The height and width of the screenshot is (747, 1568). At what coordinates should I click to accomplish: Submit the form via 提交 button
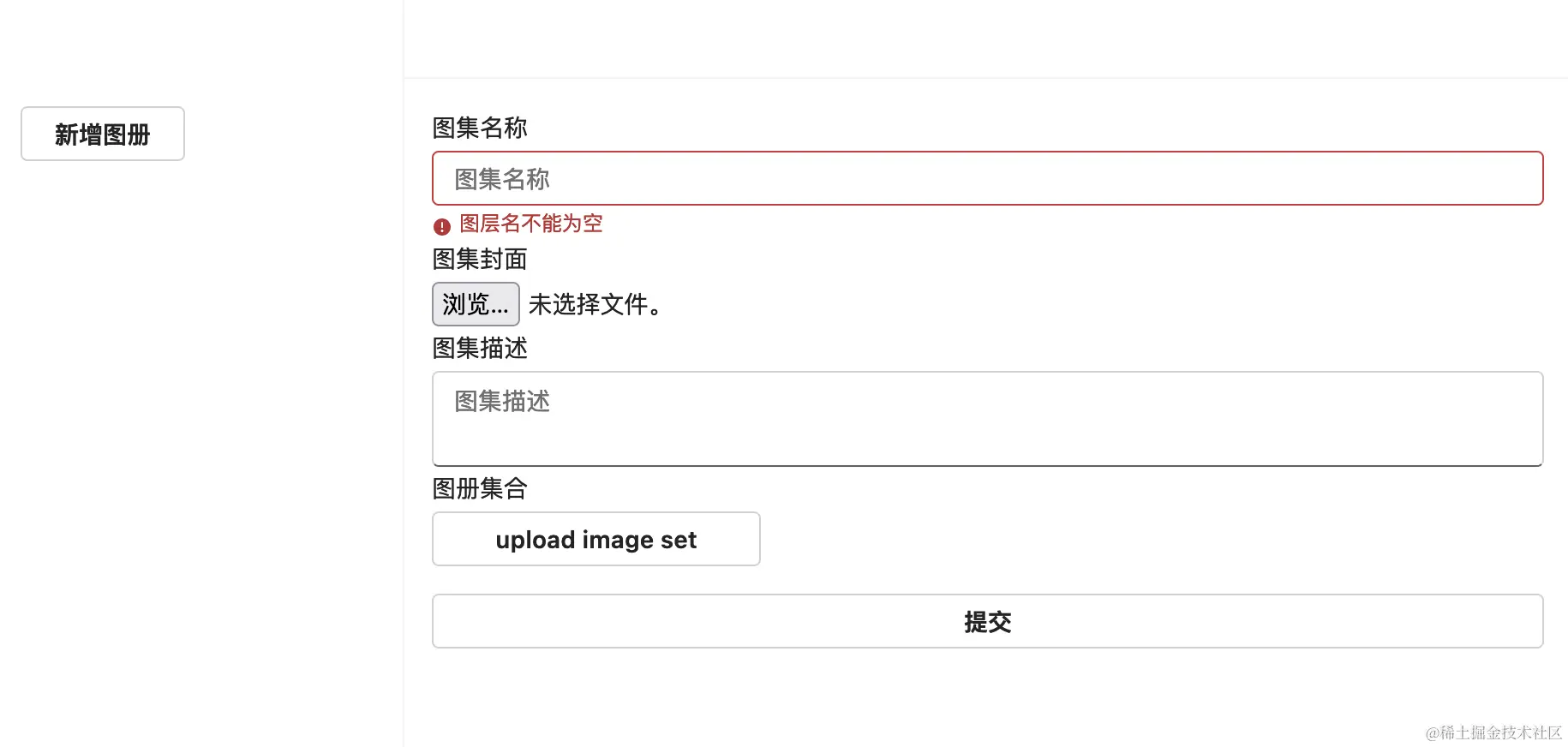click(x=987, y=621)
